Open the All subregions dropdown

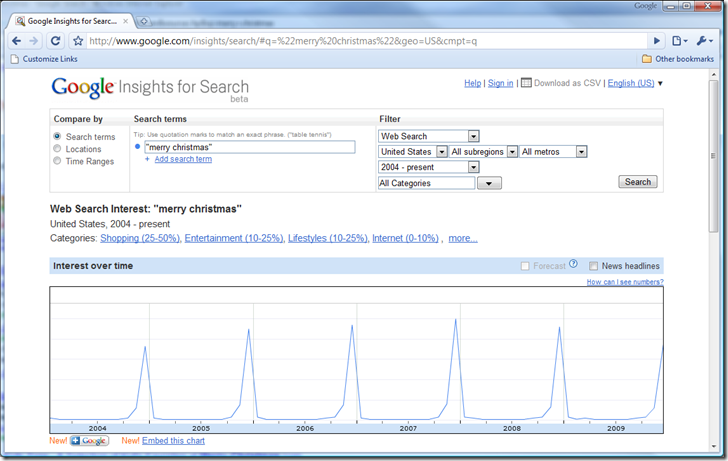(x=483, y=152)
